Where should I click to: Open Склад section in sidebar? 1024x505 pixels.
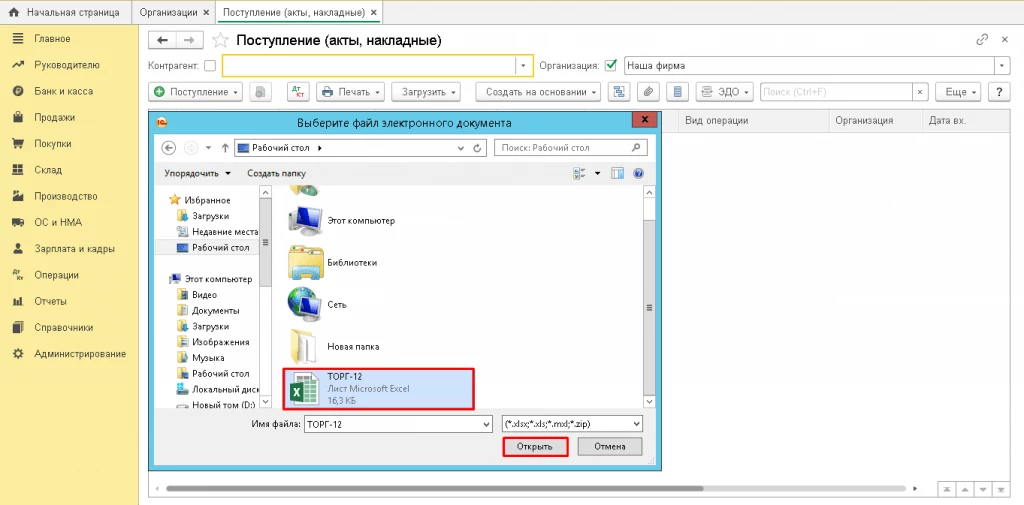tap(48, 170)
